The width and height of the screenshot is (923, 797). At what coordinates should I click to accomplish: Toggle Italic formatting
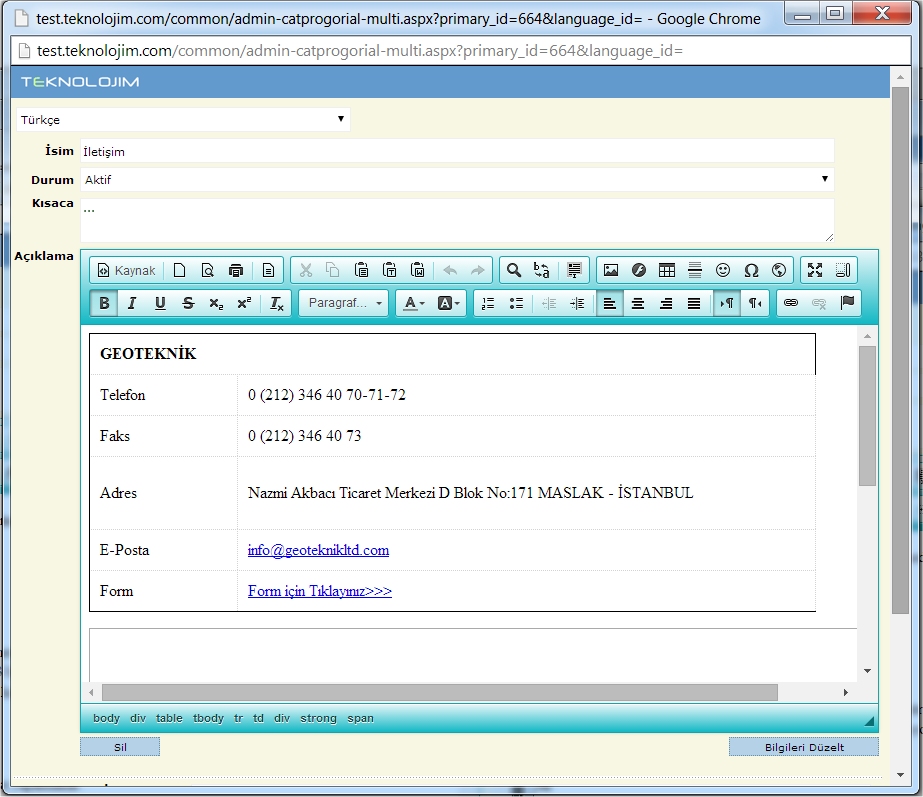(x=132, y=303)
